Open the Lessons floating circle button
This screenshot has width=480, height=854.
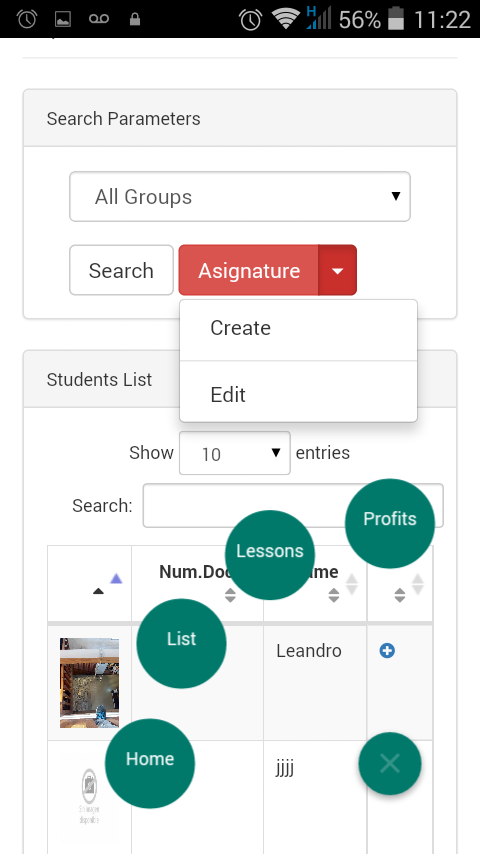[270, 555]
